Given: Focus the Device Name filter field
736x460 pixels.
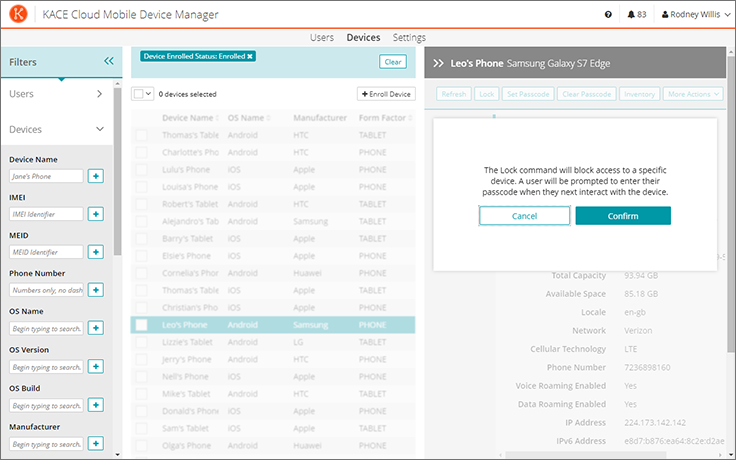Looking at the screenshot, I should (x=46, y=176).
